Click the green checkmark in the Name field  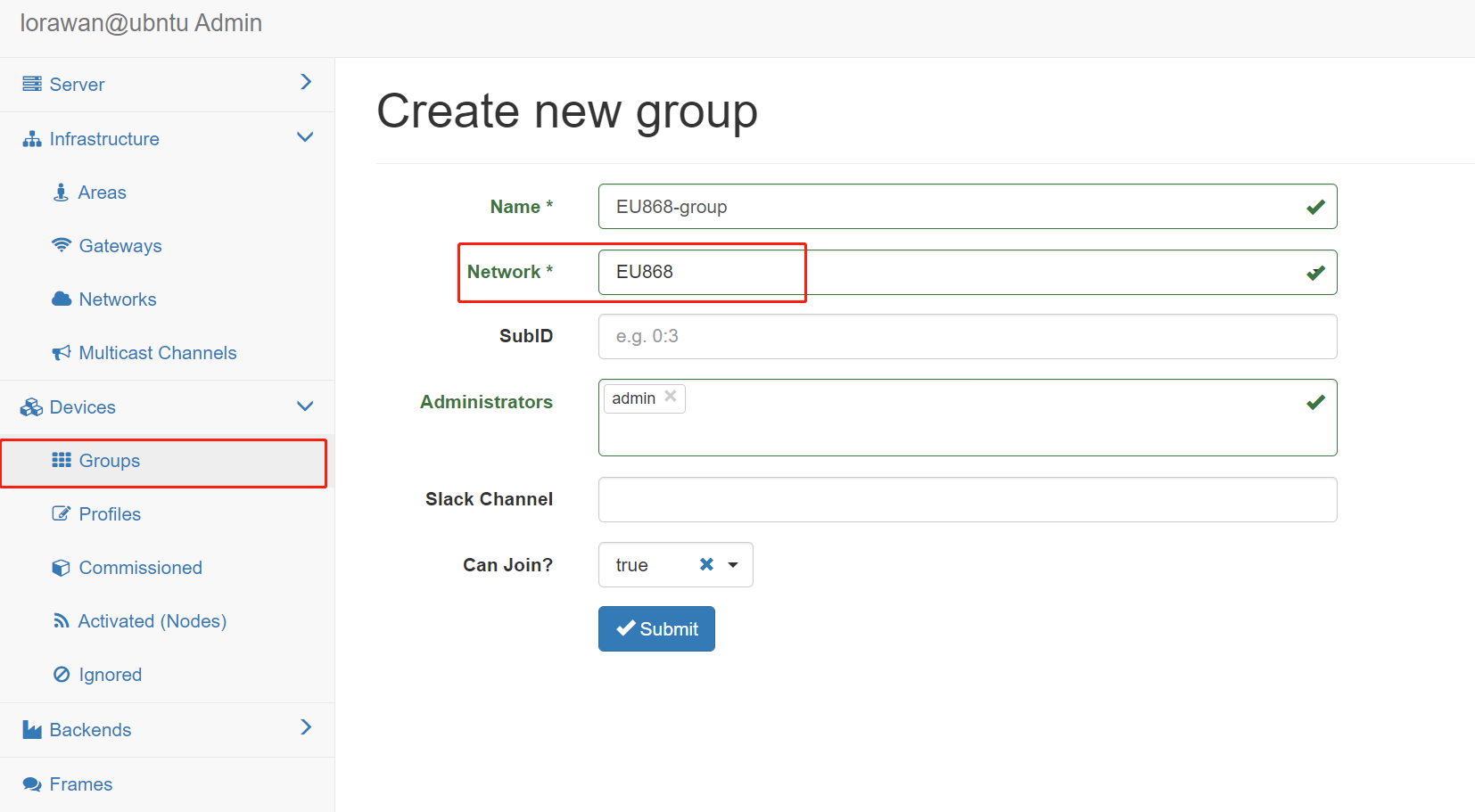tap(1315, 207)
